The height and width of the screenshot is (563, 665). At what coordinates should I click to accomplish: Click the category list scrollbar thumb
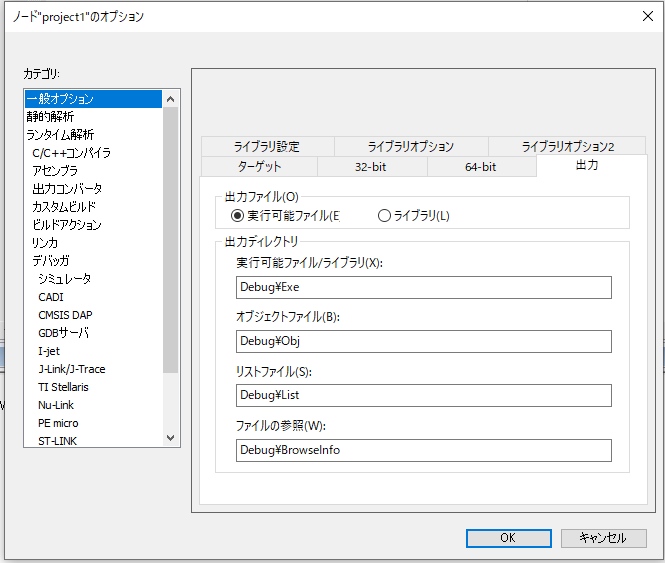click(170, 240)
